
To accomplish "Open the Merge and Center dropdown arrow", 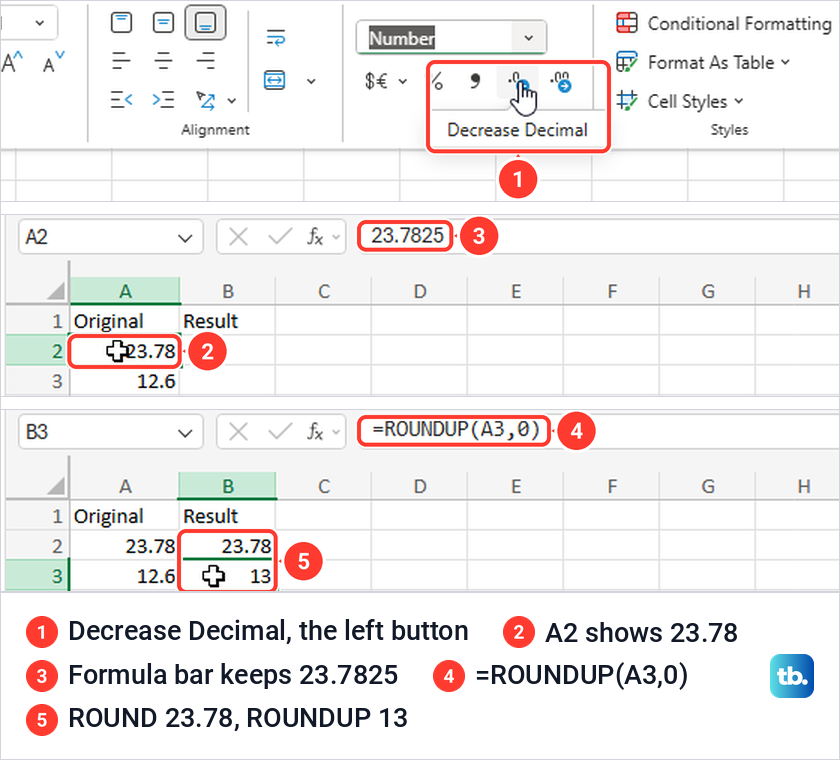I will click(x=311, y=81).
